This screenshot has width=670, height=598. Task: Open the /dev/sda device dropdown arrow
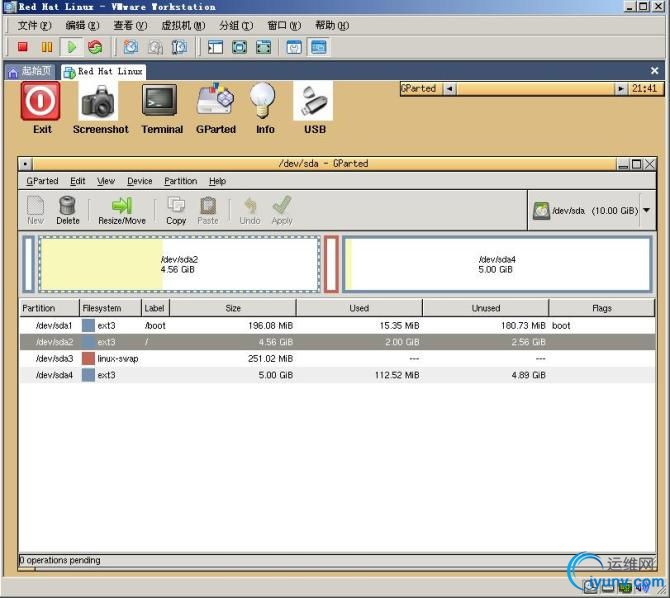(x=646, y=210)
